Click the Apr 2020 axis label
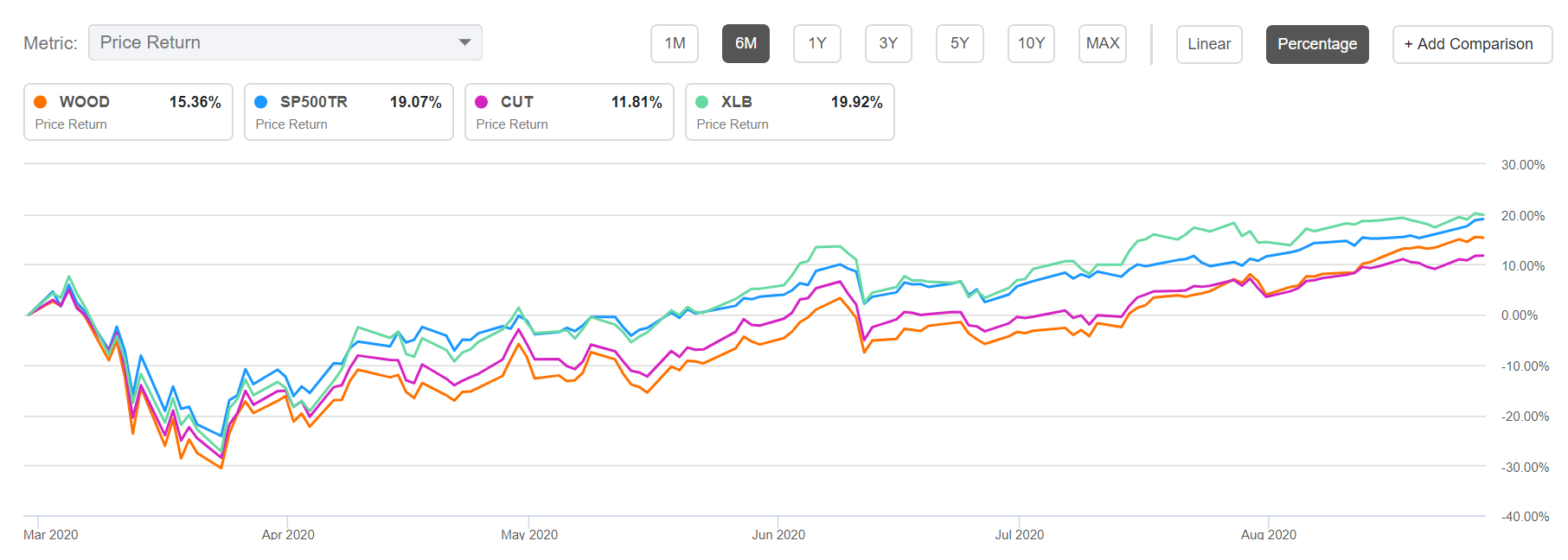Viewport: 1568px width, 560px height. 288,534
